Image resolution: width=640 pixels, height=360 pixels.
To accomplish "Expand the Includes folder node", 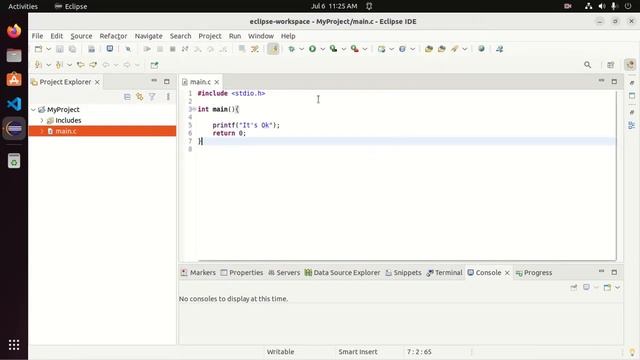I will click(x=42, y=120).
